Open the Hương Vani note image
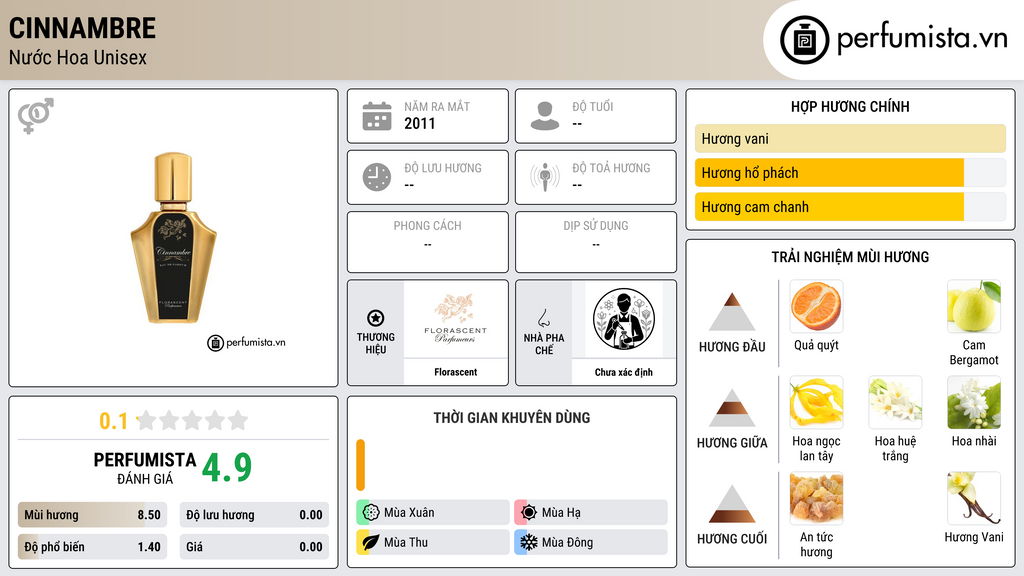Screen dimensions: 1024x576 (x=974, y=498)
